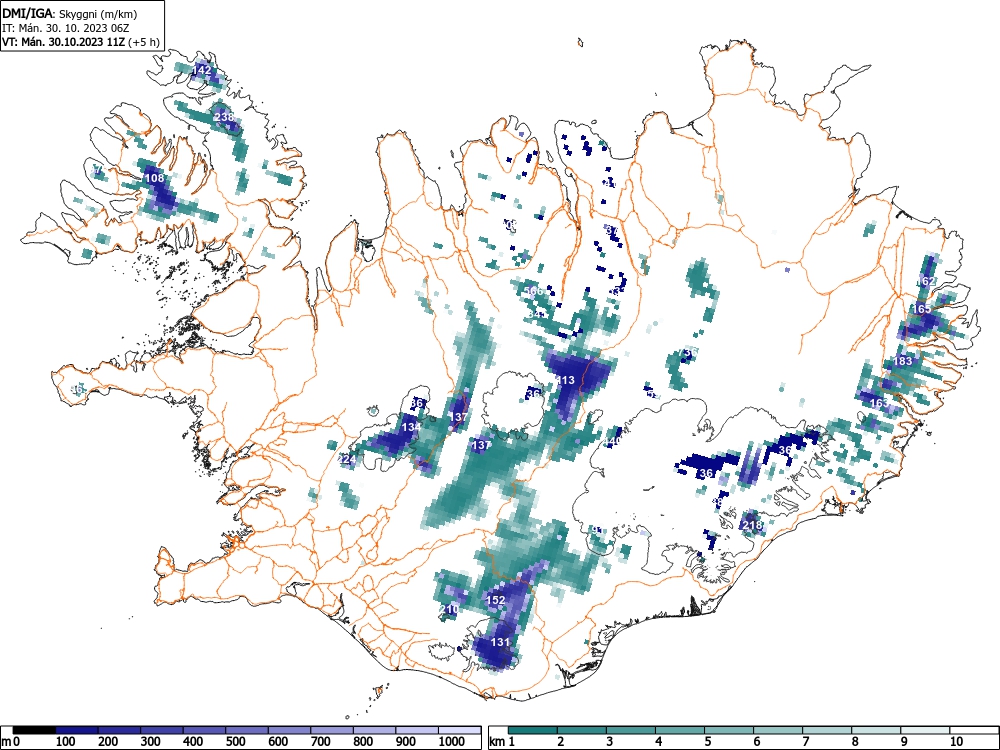This screenshot has width=1000, height=750.
Task: Click the 'DMI/IGA: Skyggni (m/km)' title line
Action: pos(70,13)
